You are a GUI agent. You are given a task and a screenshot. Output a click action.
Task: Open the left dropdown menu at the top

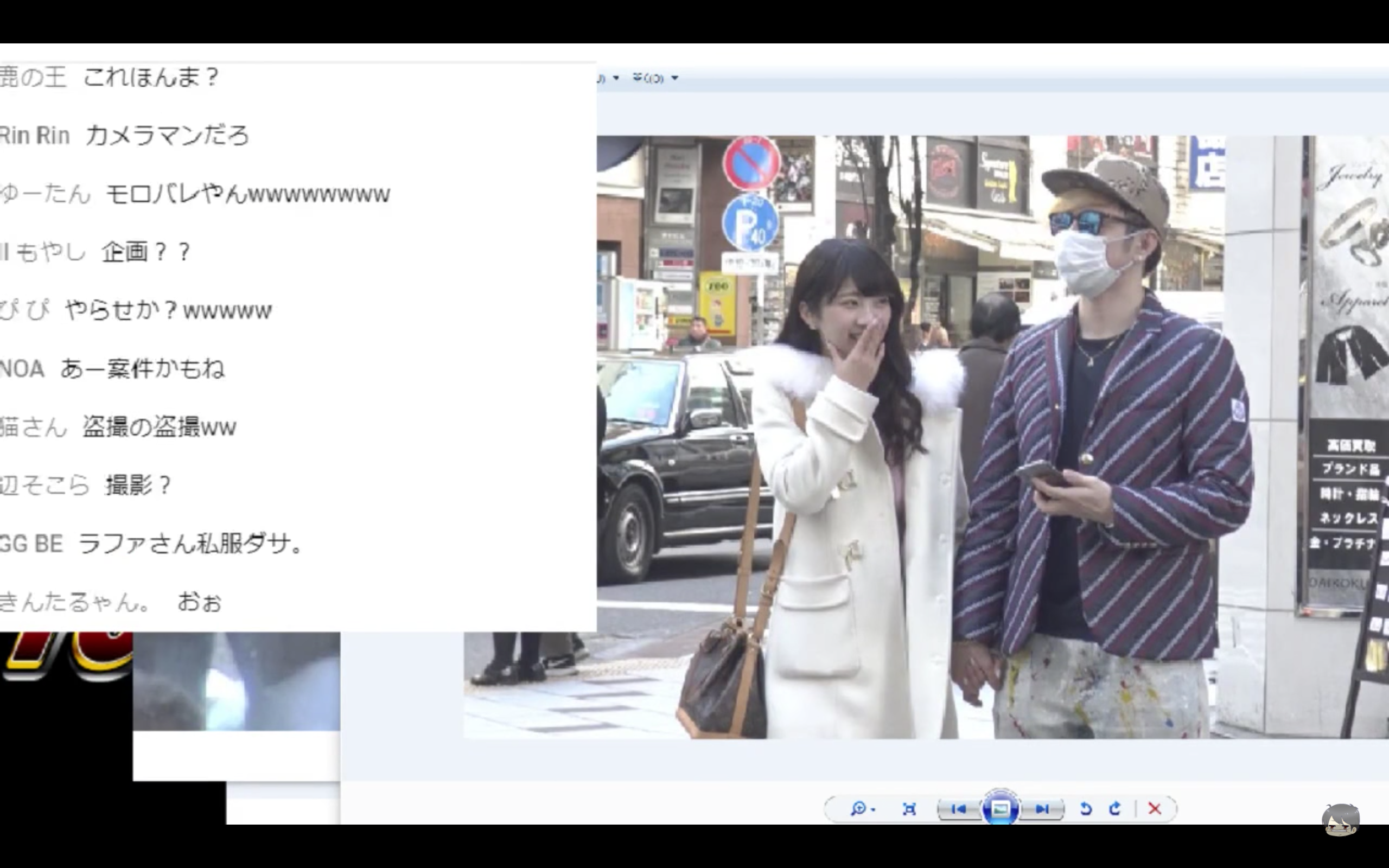(615, 78)
